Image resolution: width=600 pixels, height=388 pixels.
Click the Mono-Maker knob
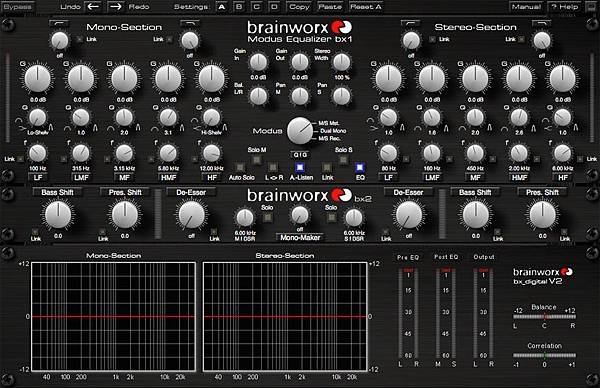point(300,215)
